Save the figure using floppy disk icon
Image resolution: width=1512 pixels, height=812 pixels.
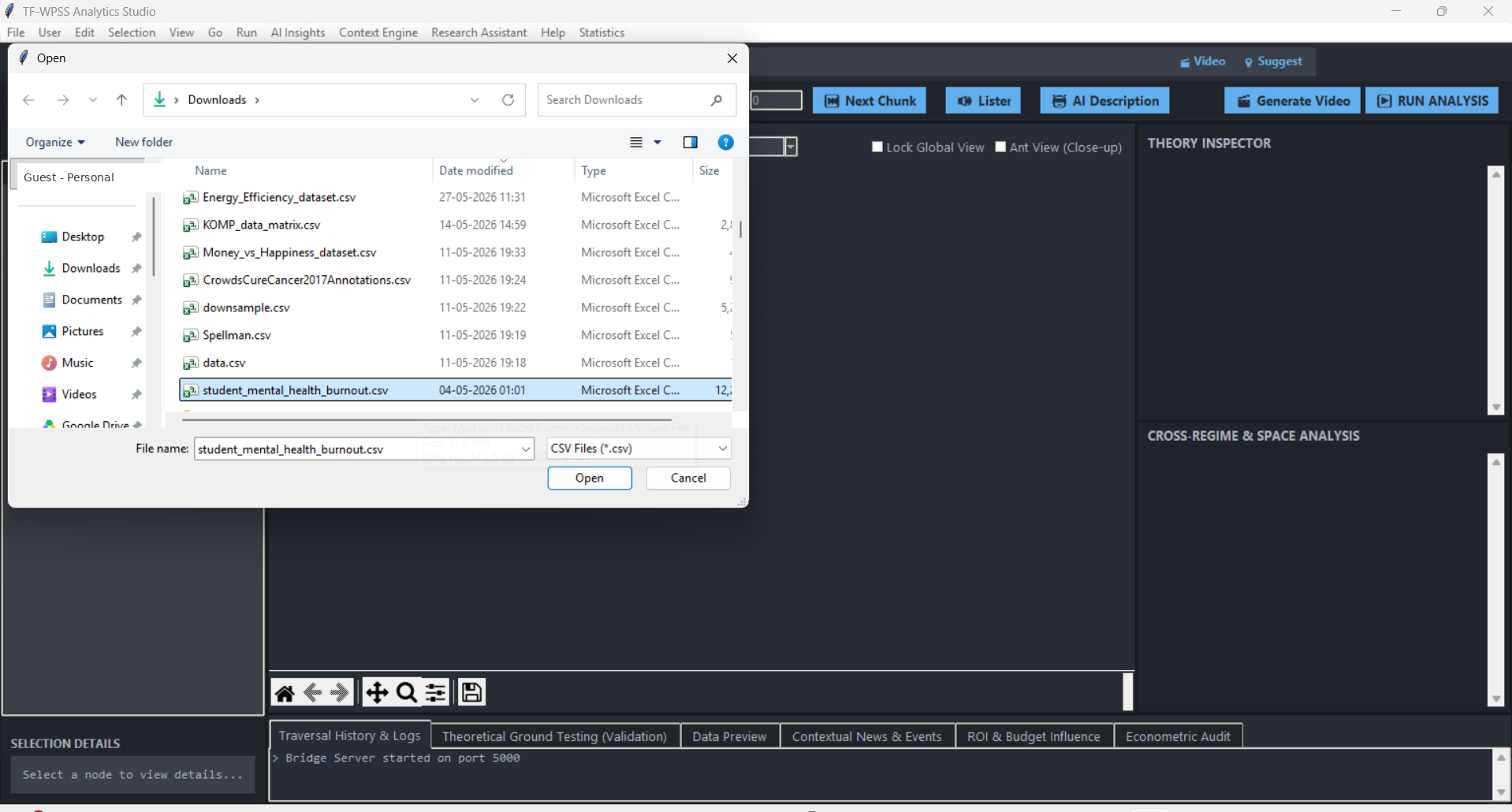click(x=471, y=693)
